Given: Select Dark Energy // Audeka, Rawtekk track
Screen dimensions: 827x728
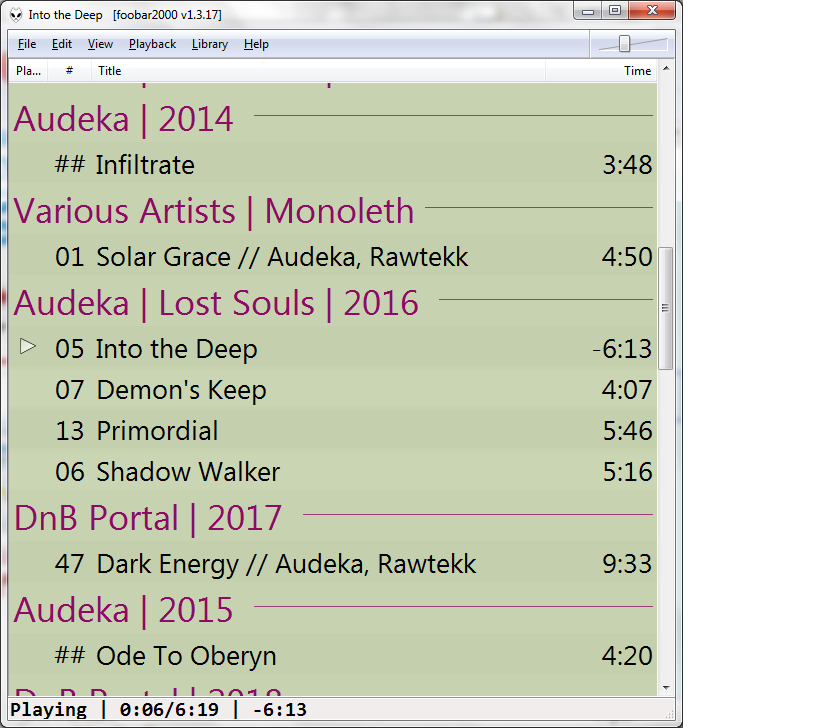Looking at the screenshot, I should [x=333, y=564].
